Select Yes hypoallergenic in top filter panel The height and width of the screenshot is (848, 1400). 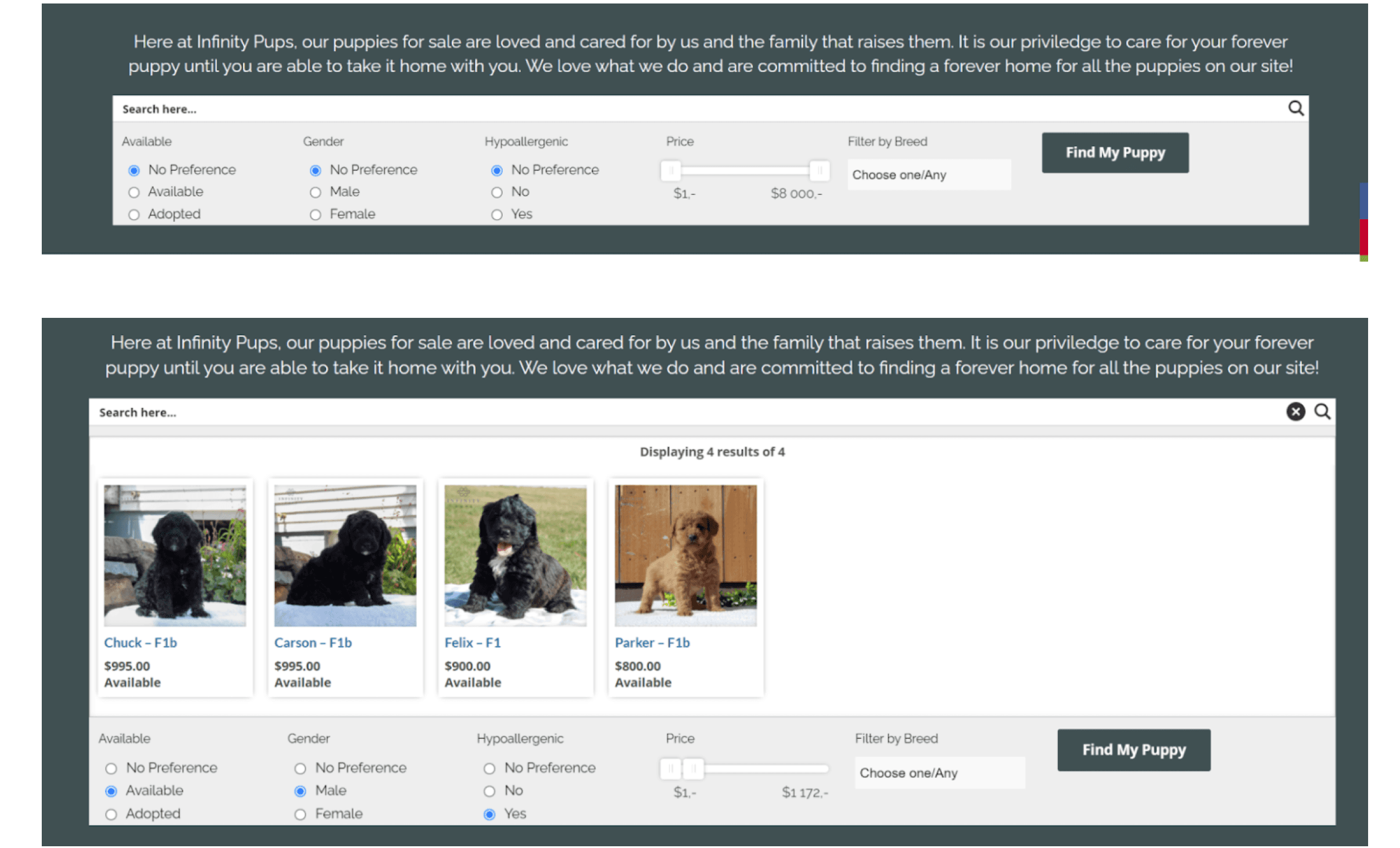[x=496, y=215]
